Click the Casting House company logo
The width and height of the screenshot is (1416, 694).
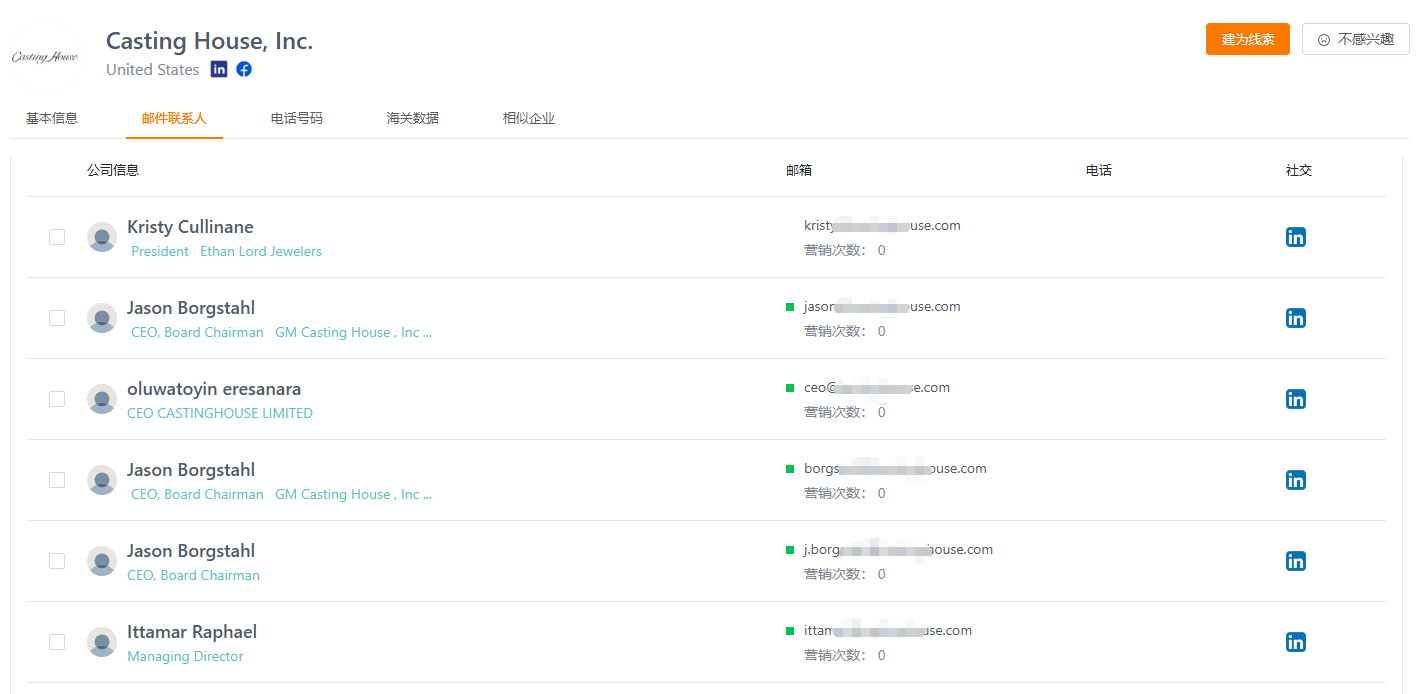point(45,57)
